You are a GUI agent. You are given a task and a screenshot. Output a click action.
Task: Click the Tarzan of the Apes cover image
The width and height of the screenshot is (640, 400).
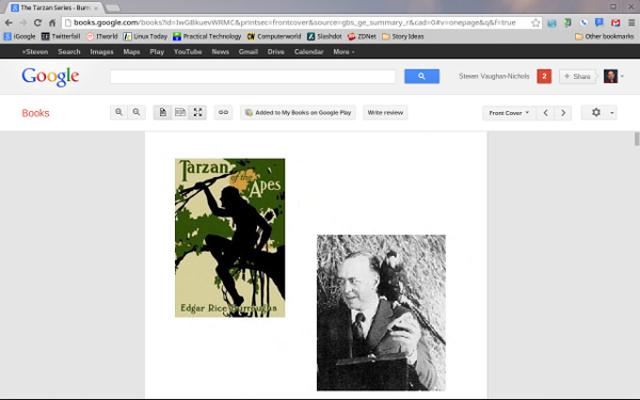230,238
